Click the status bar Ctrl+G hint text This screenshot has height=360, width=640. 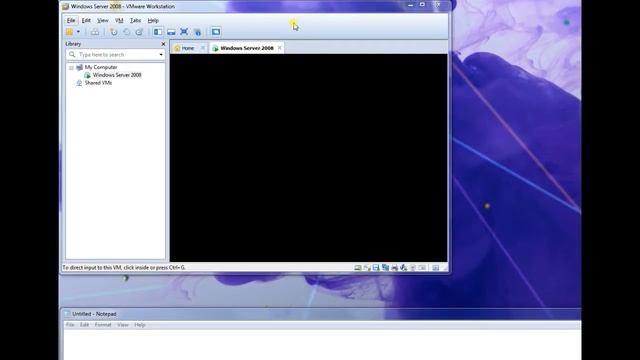pyautogui.click(x=124, y=268)
